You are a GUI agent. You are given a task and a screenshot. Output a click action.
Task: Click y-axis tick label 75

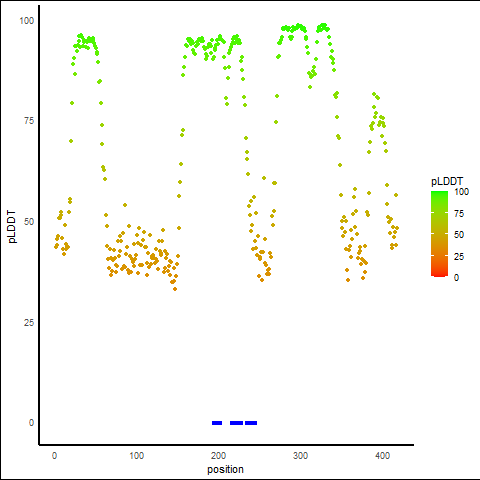click(29, 121)
